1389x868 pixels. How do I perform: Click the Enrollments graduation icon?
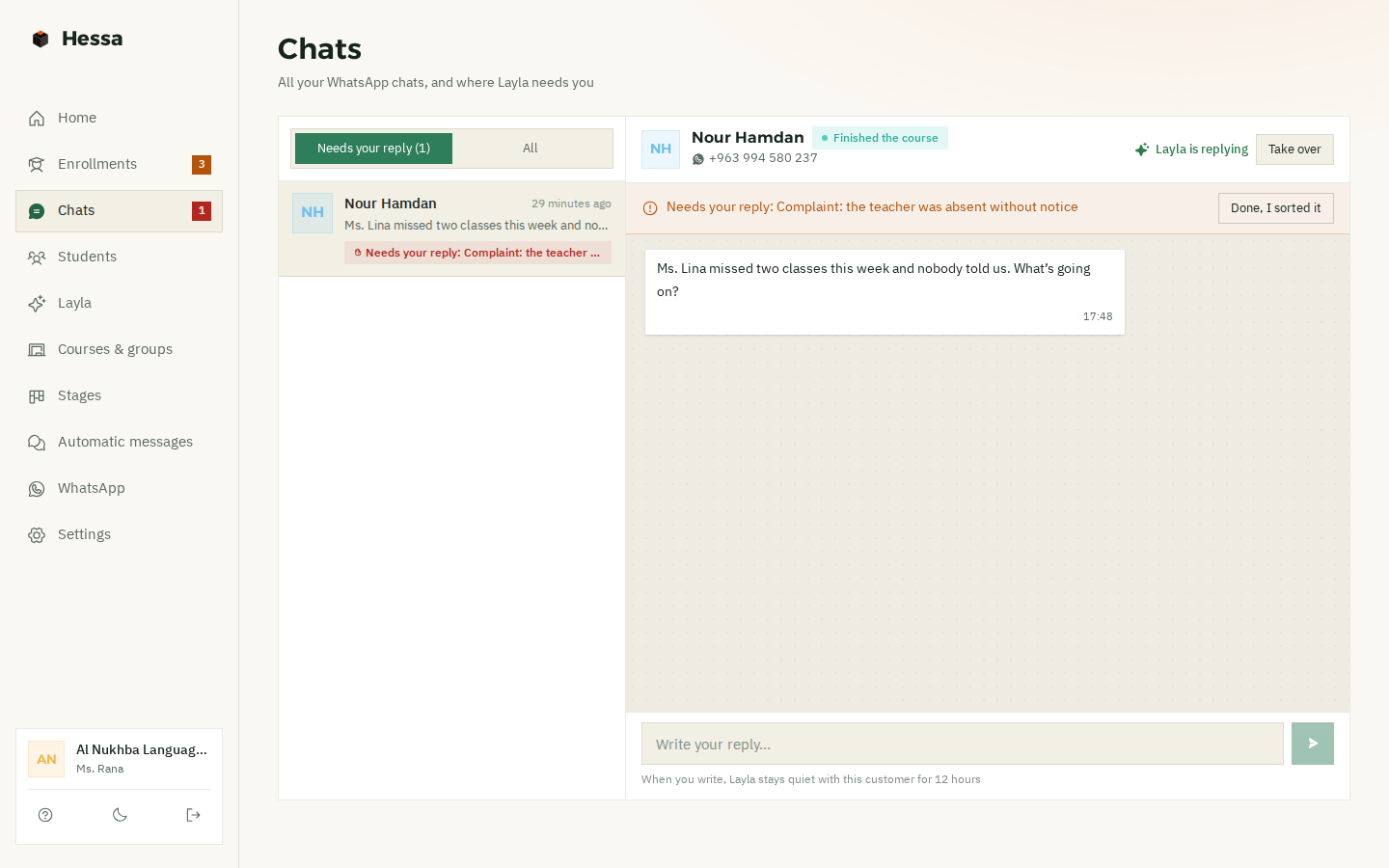coord(37,164)
